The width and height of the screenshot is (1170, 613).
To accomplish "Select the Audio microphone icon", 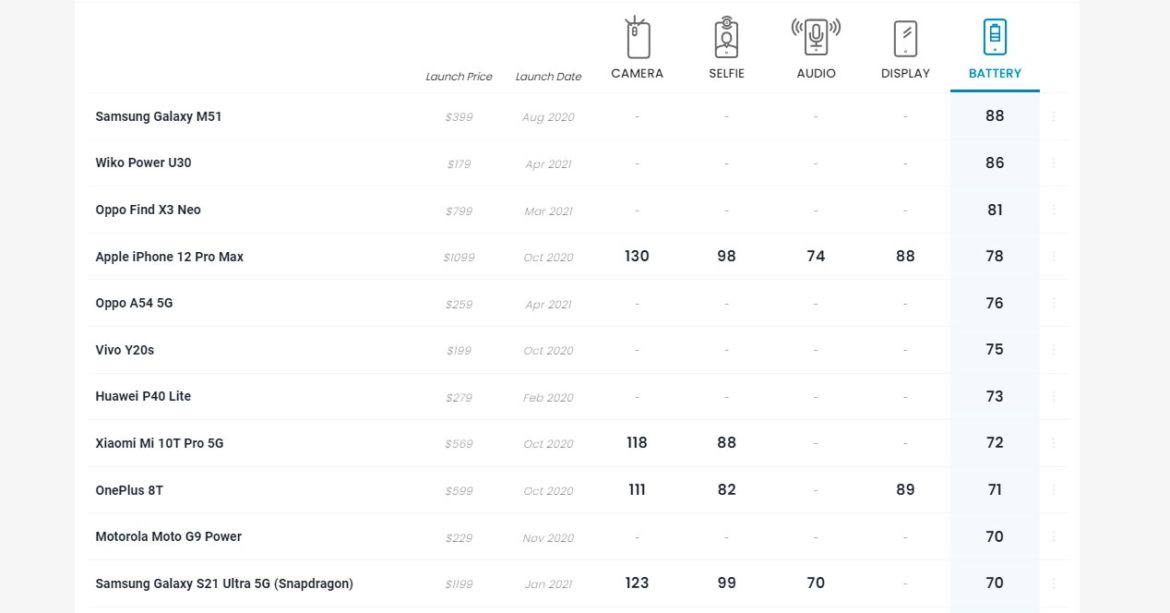I will (x=816, y=38).
